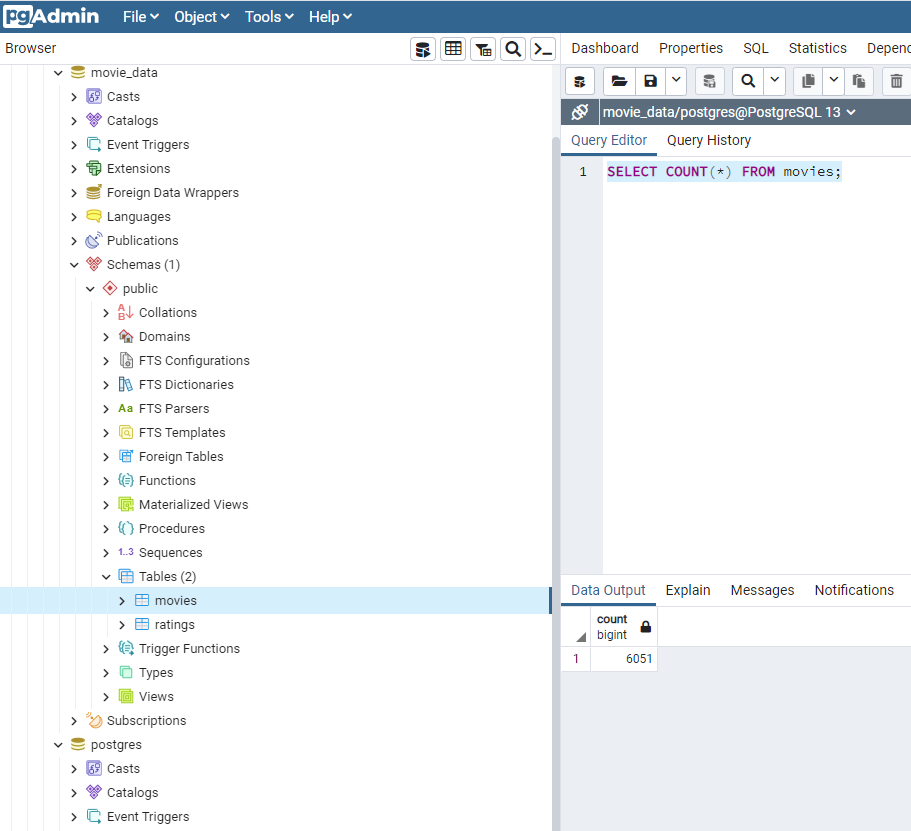The image size is (911, 831).
Task: Expand the ratings table node
Action: point(122,625)
